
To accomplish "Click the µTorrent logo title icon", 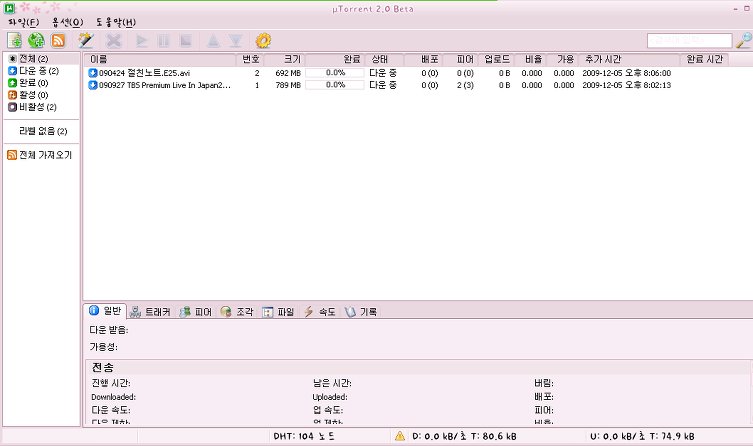I will tap(9, 8).
